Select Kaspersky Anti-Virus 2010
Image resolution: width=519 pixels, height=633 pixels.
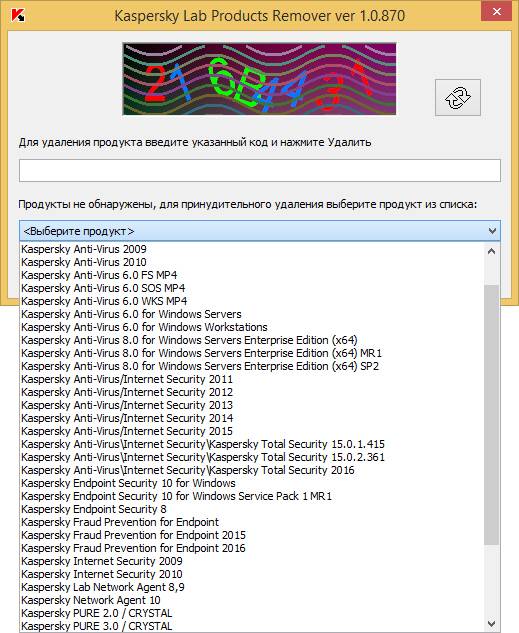(x=252, y=262)
